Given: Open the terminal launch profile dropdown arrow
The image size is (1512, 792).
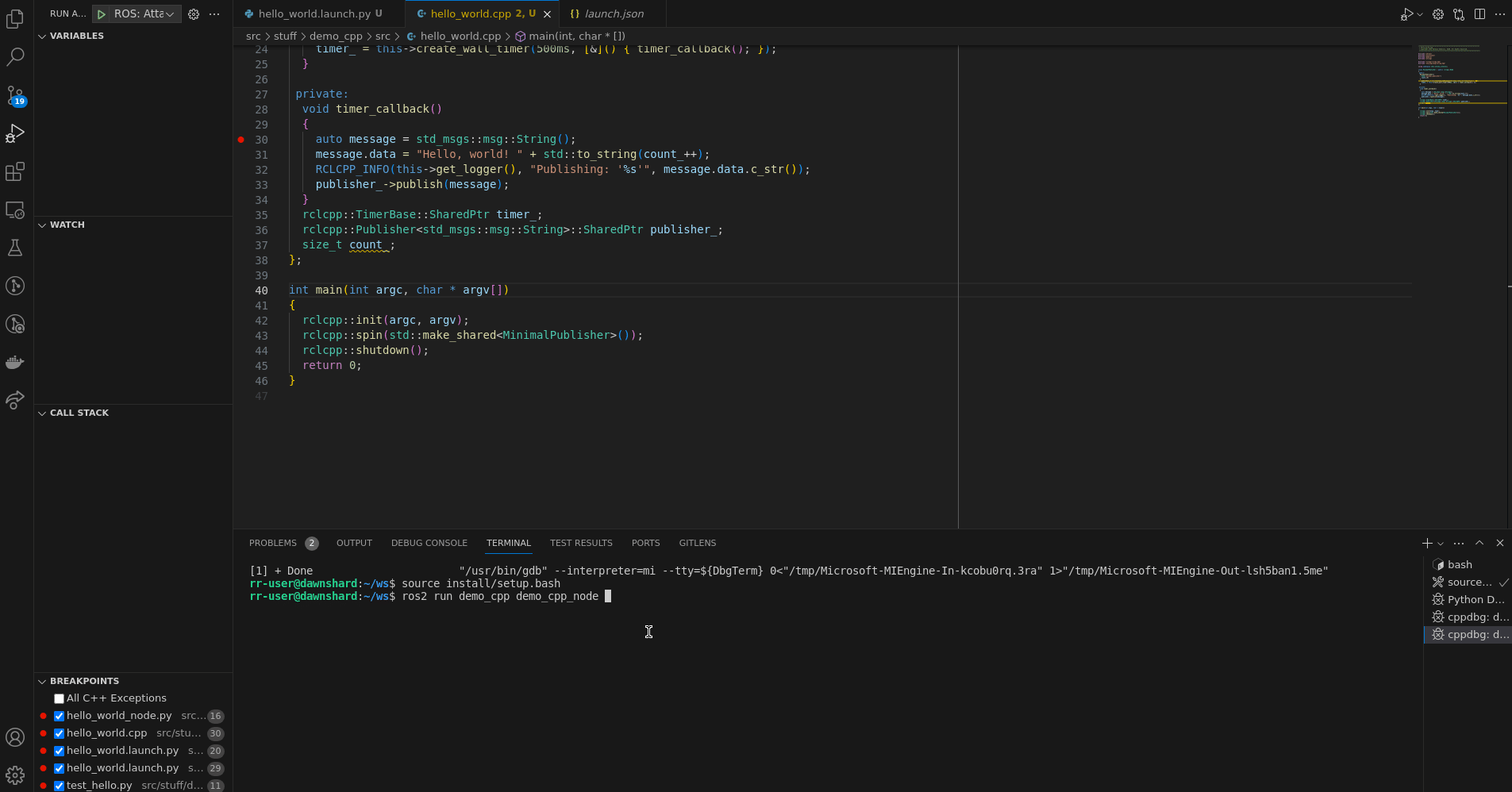Looking at the screenshot, I should [1441, 544].
